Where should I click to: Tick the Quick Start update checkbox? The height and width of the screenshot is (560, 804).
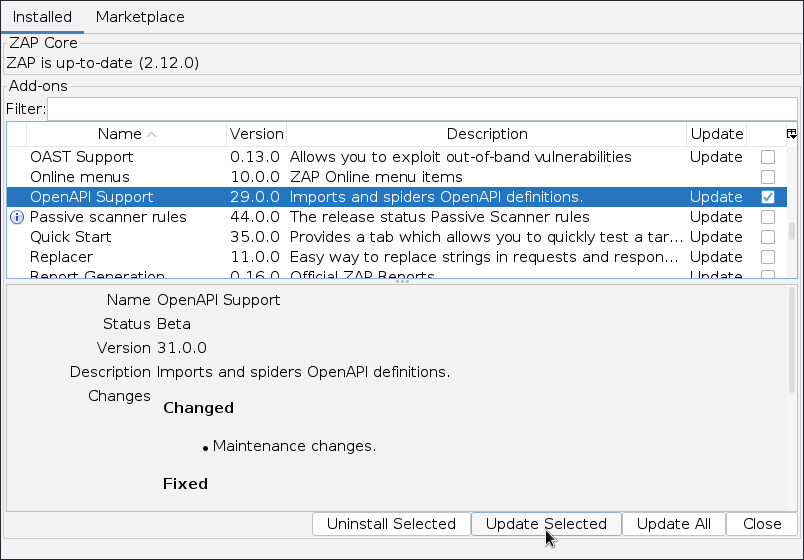[x=768, y=237]
